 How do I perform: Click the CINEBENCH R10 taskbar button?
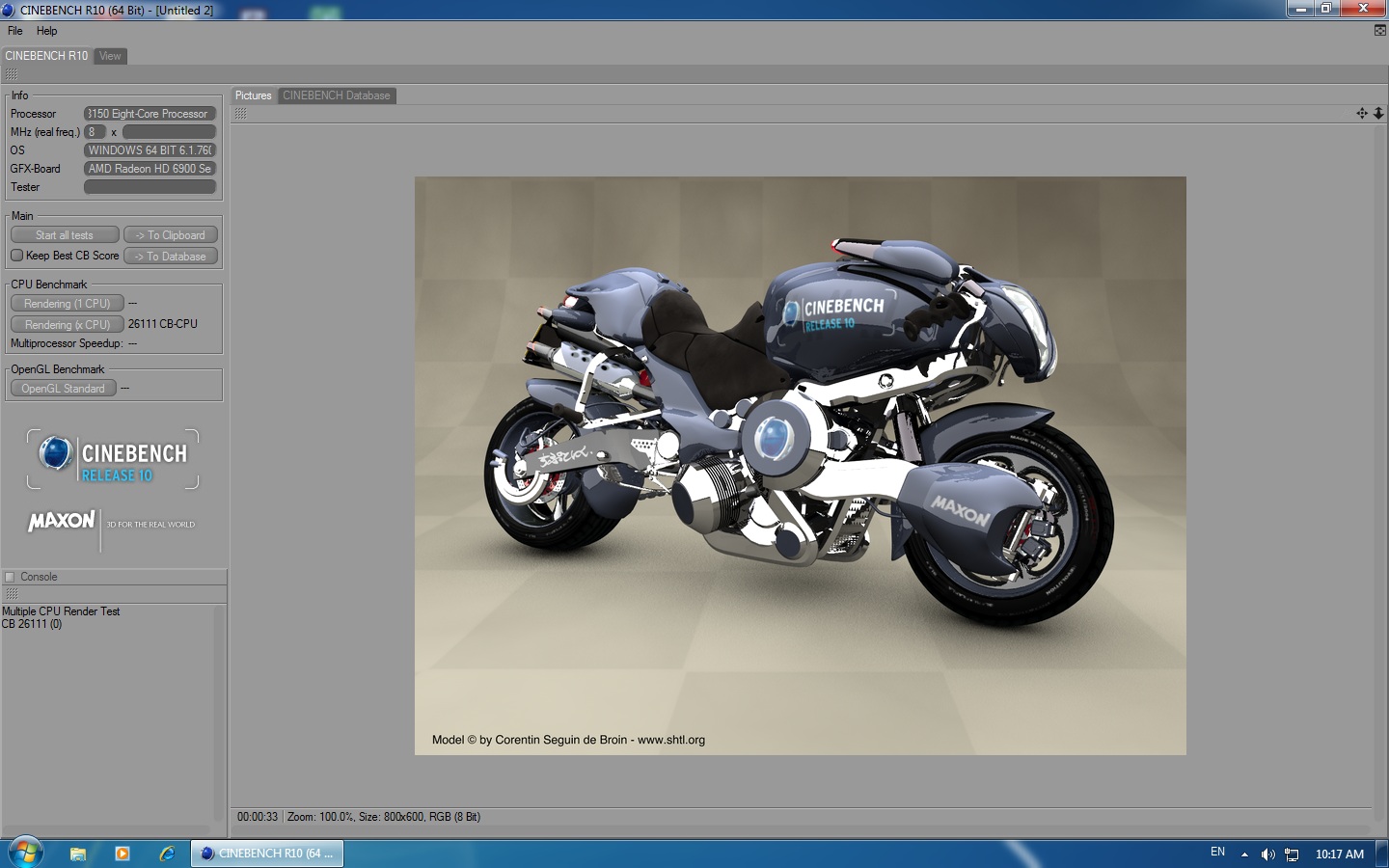[x=267, y=854]
